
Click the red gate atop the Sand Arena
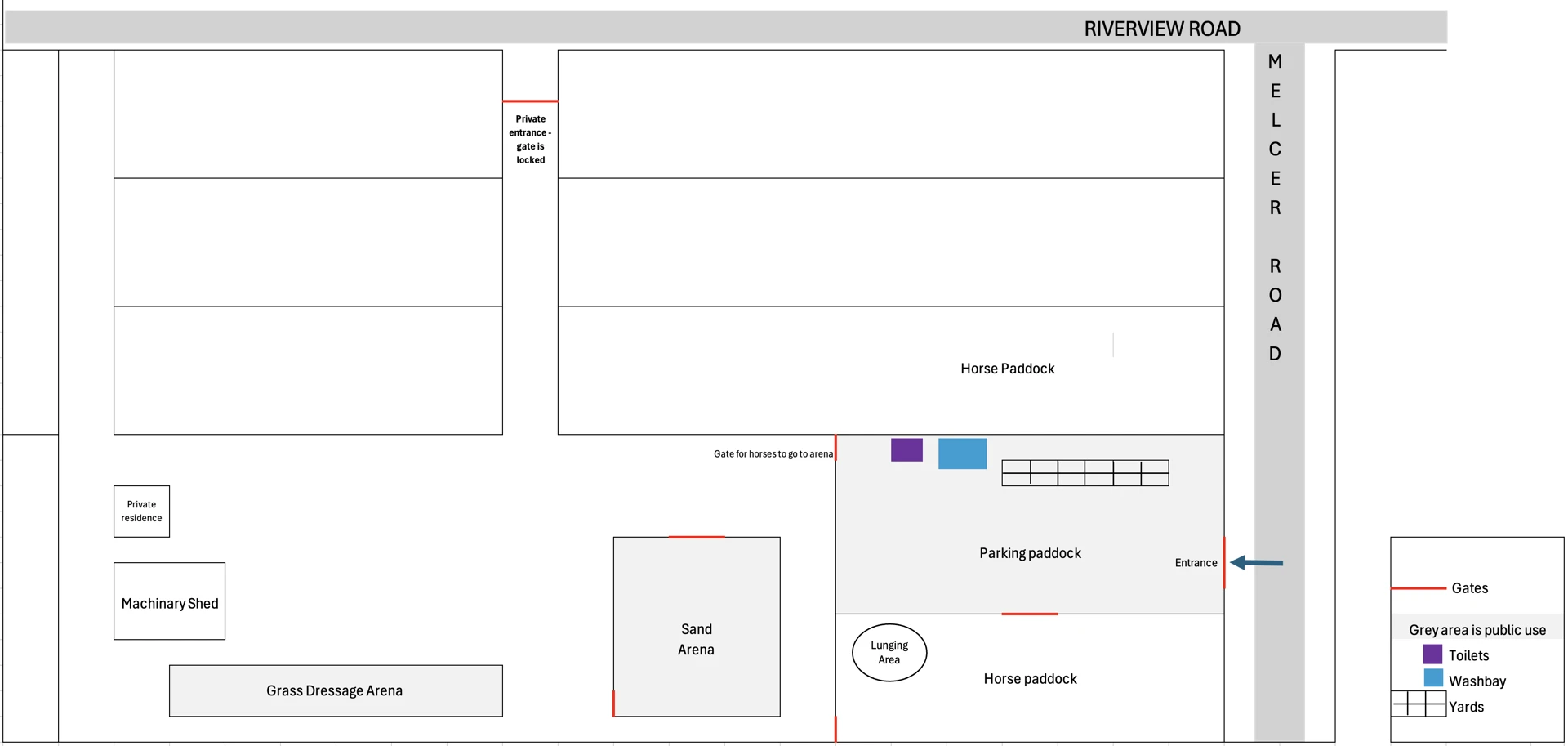coord(696,537)
